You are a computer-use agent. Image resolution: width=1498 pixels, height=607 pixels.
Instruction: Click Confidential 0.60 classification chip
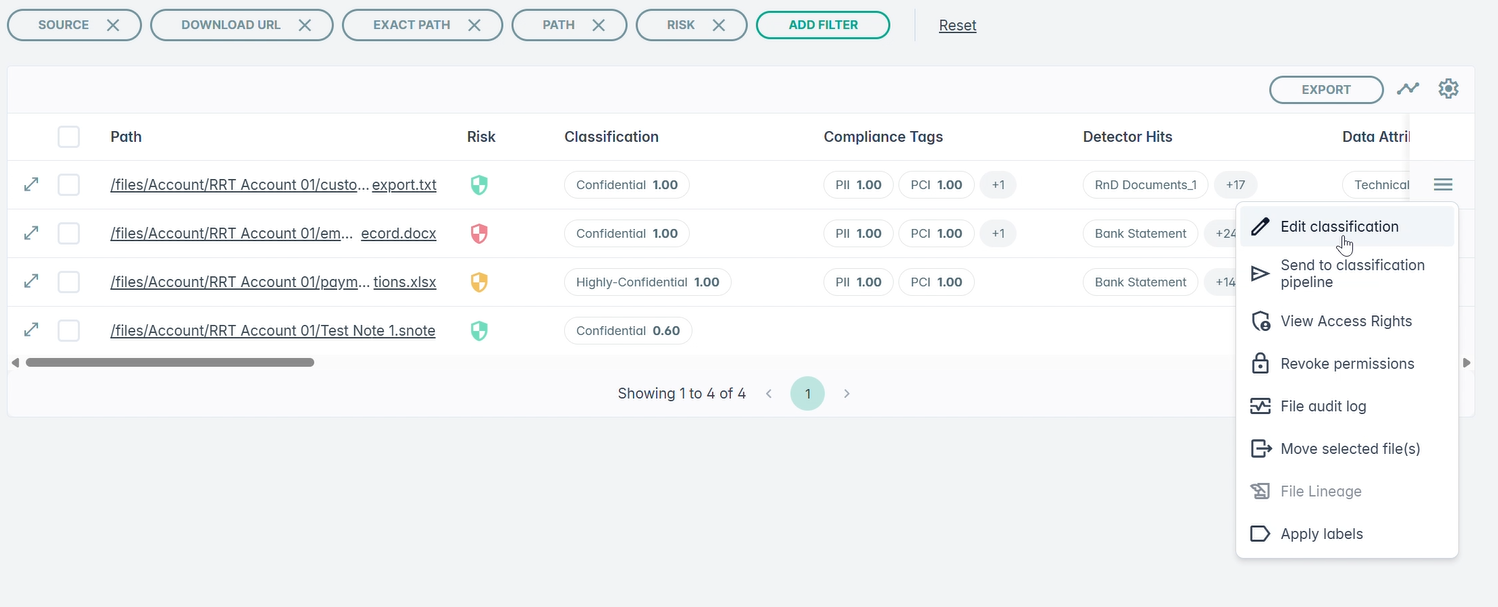coord(628,330)
